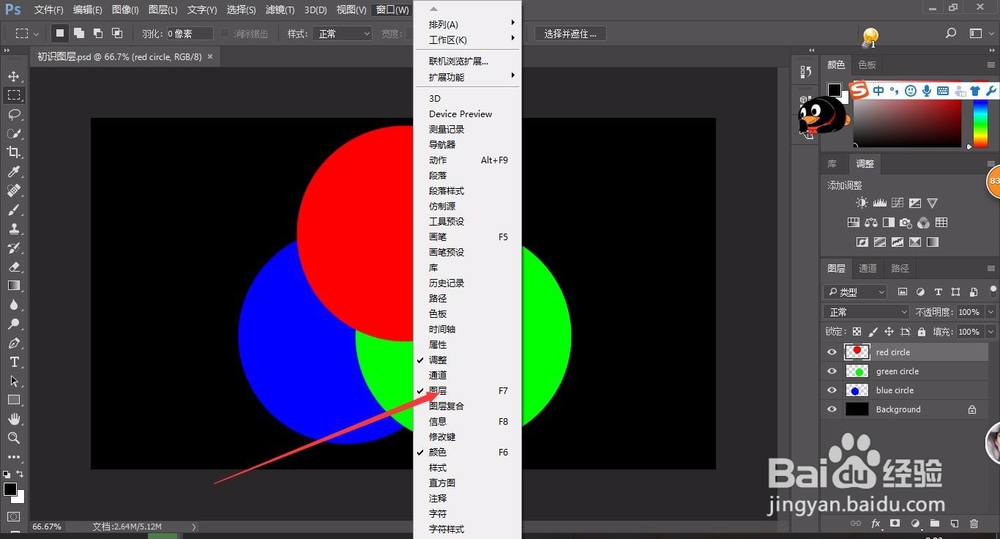Select the Gradient tool
This screenshot has height=539, width=1000.
[x=13, y=286]
